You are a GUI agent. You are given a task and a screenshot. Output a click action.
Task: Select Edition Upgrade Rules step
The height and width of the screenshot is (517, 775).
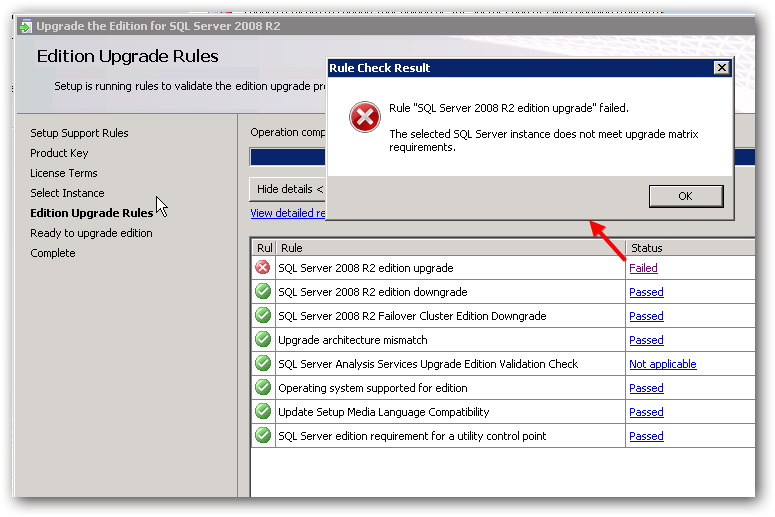point(91,213)
